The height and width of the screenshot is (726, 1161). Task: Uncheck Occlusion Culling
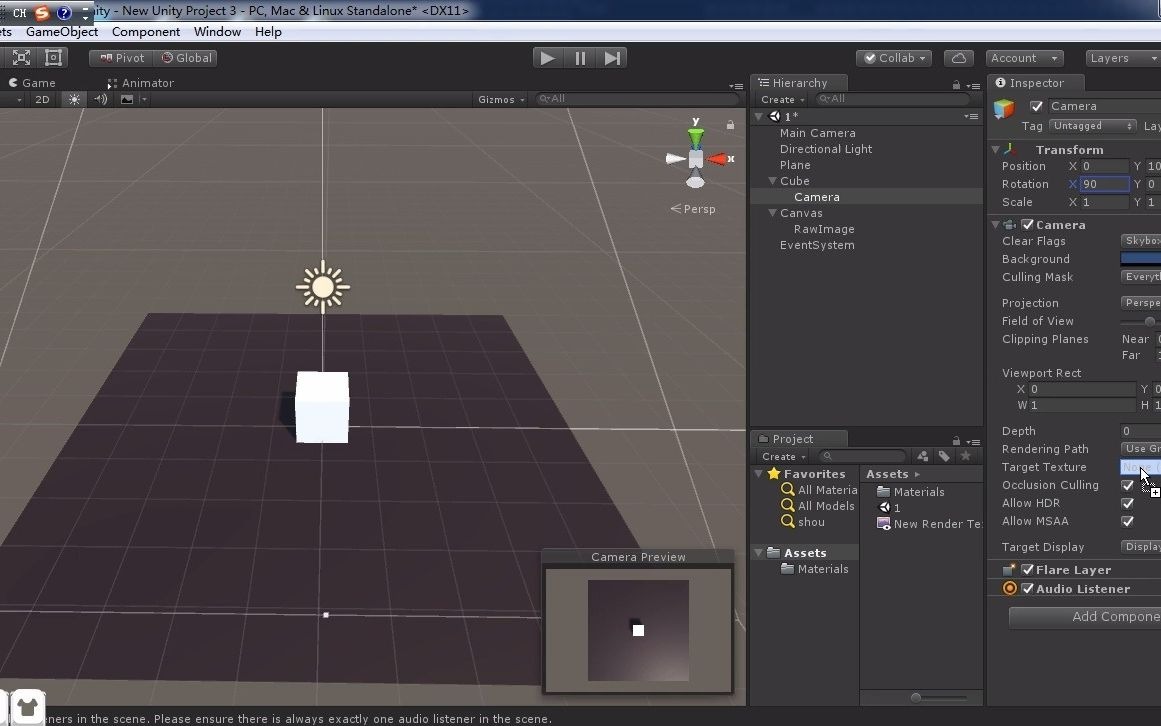(1128, 485)
